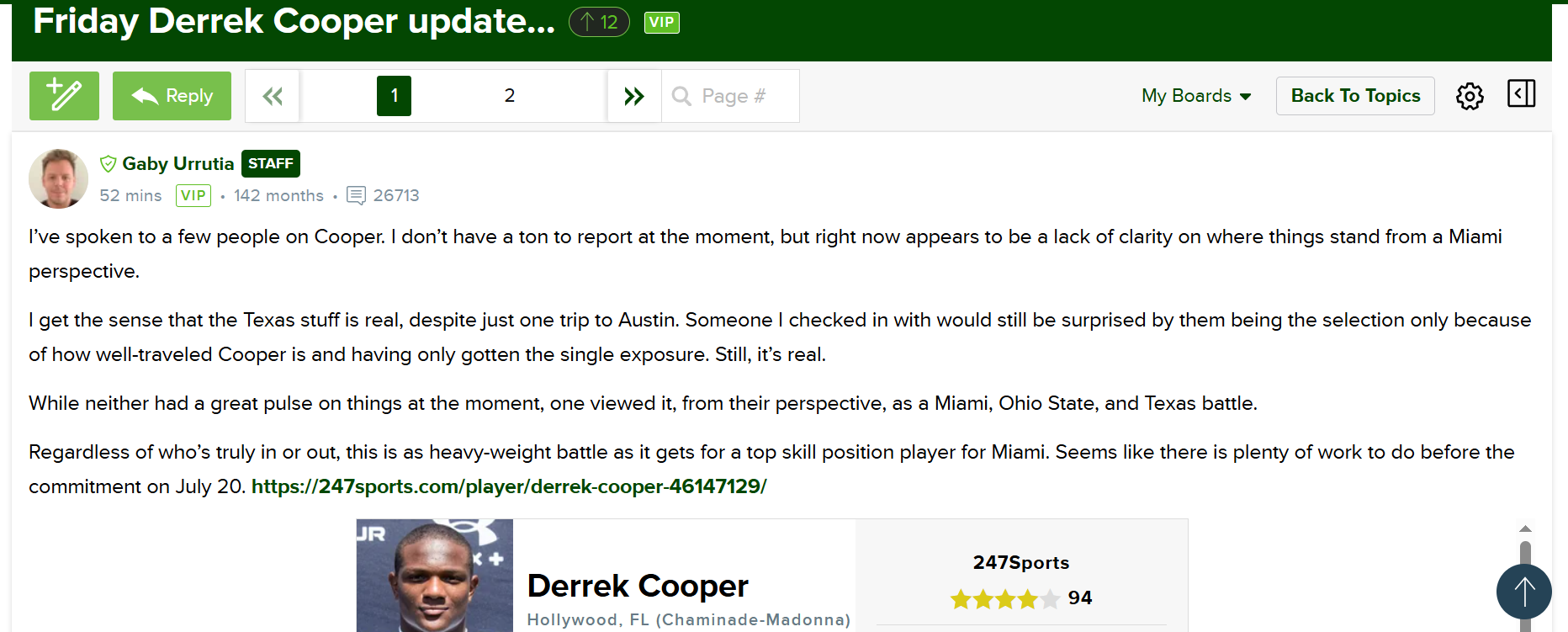This screenshot has width=1568, height=632.
Task: Click the 52 mins timestamp
Action: point(130,195)
